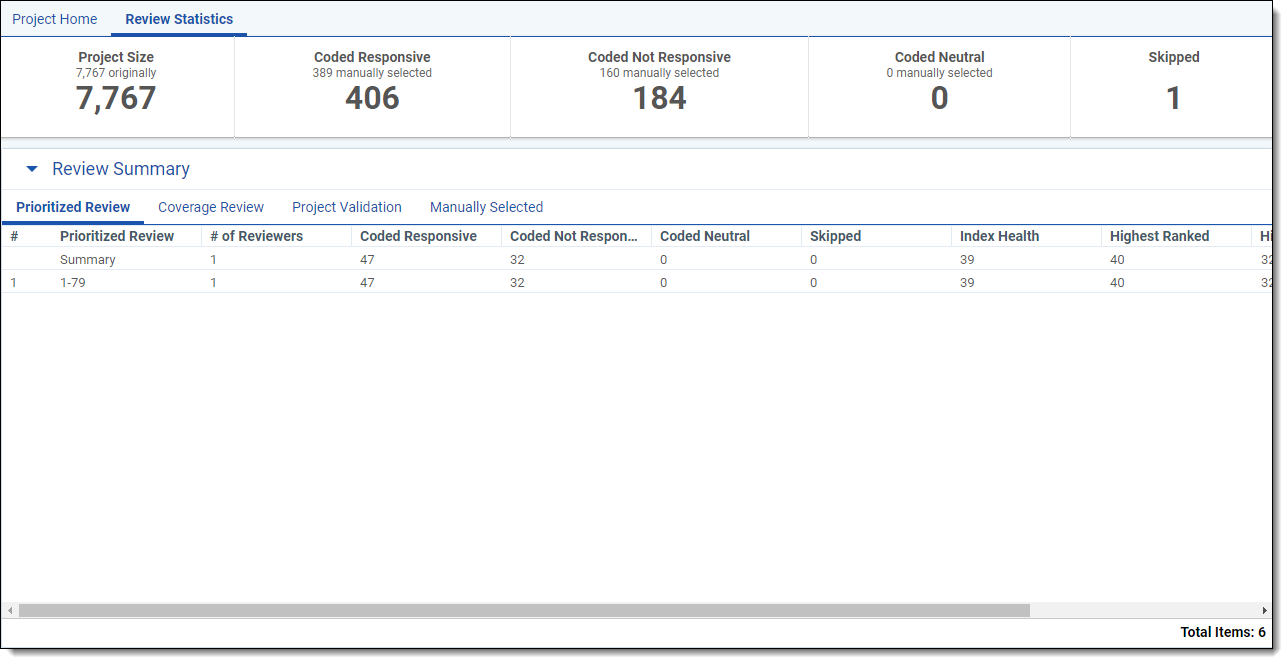The width and height of the screenshot is (1288, 664).
Task: Click reviewer count link in Summary row
Action: pos(213,259)
